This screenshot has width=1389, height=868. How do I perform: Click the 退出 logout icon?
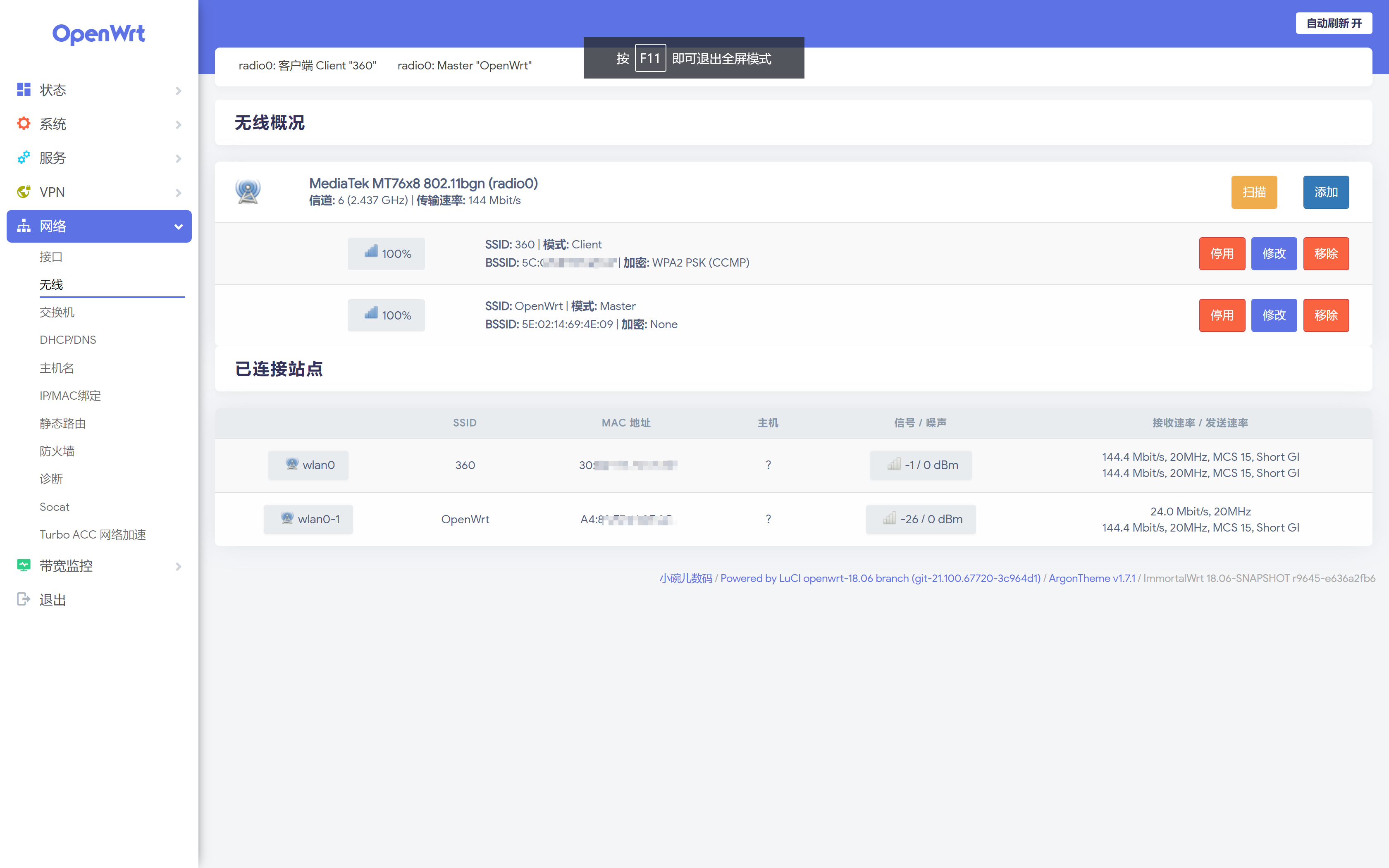tap(24, 599)
